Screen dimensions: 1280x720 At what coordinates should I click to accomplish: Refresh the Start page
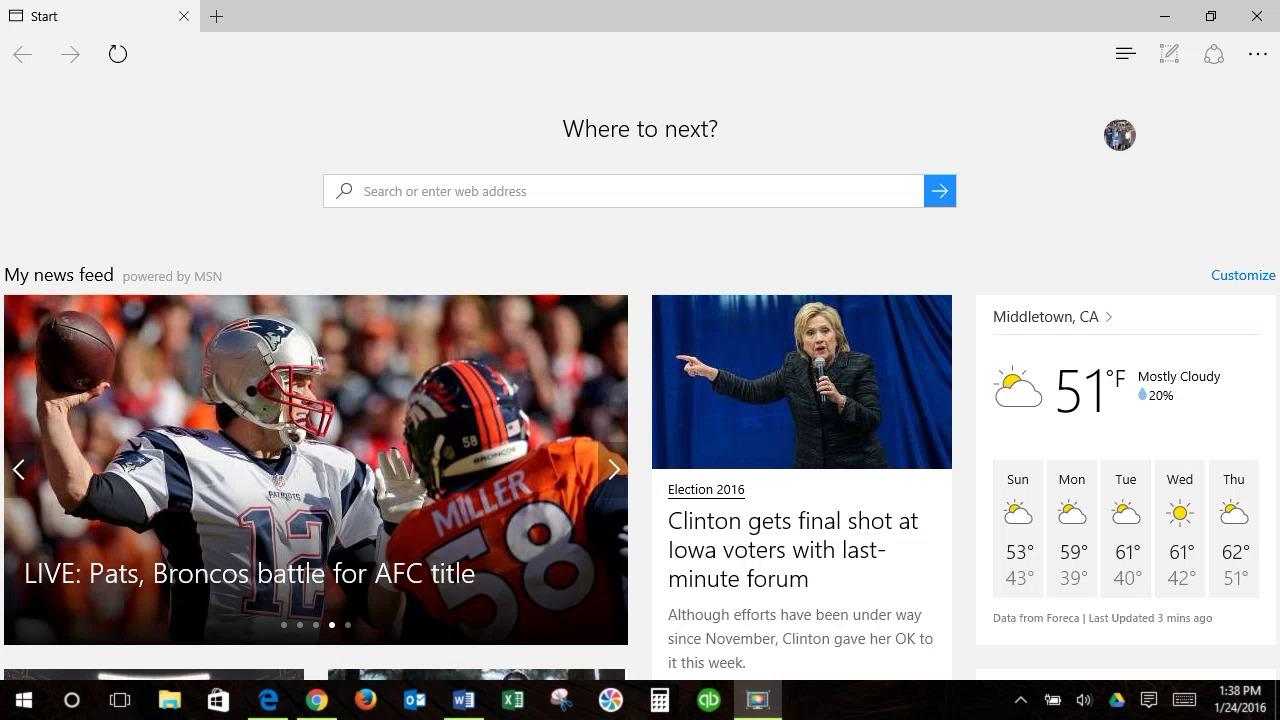click(x=118, y=54)
